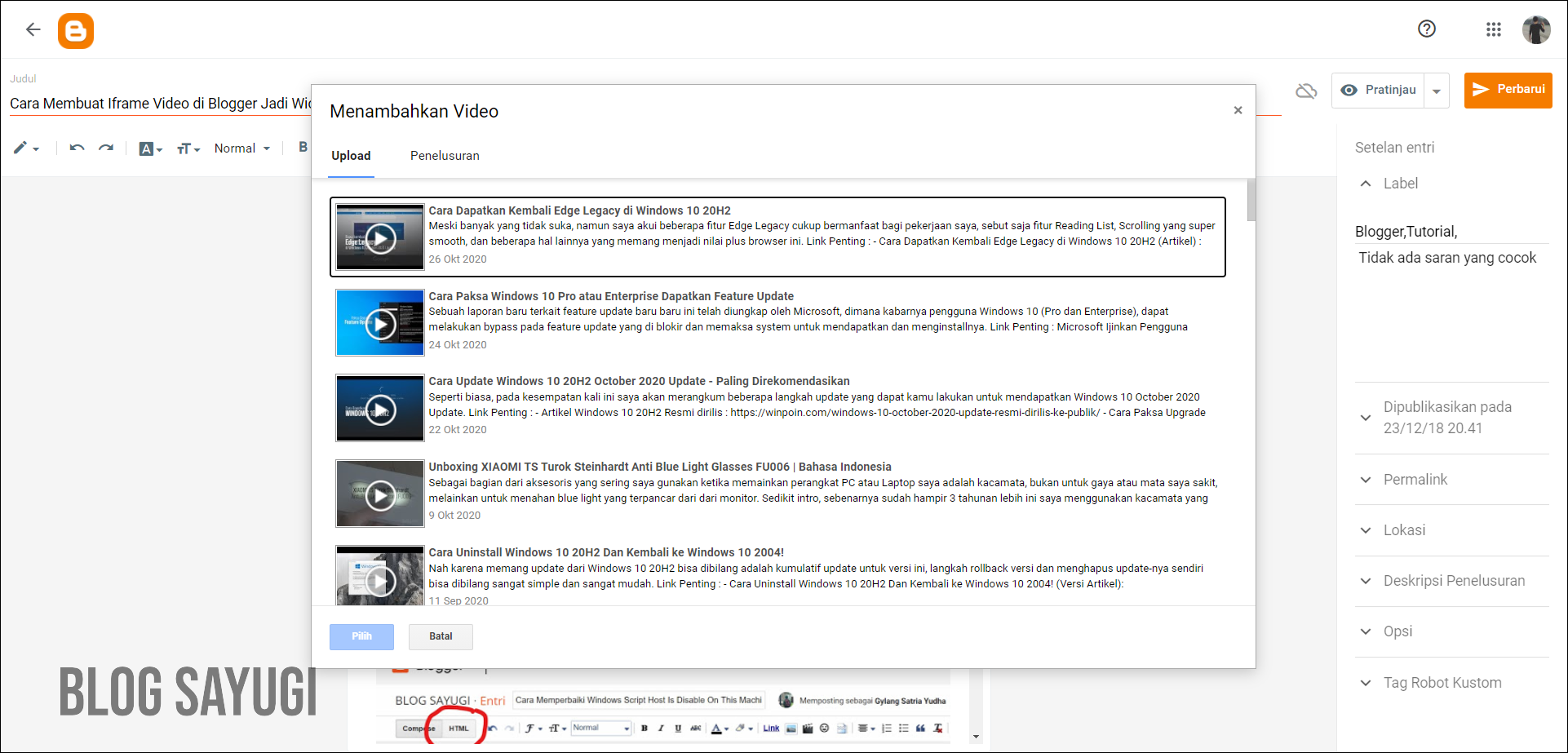This screenshot has height=753, width=1568.
Task: Open the Google apps grid icon
Action: tap(1494, 29)
